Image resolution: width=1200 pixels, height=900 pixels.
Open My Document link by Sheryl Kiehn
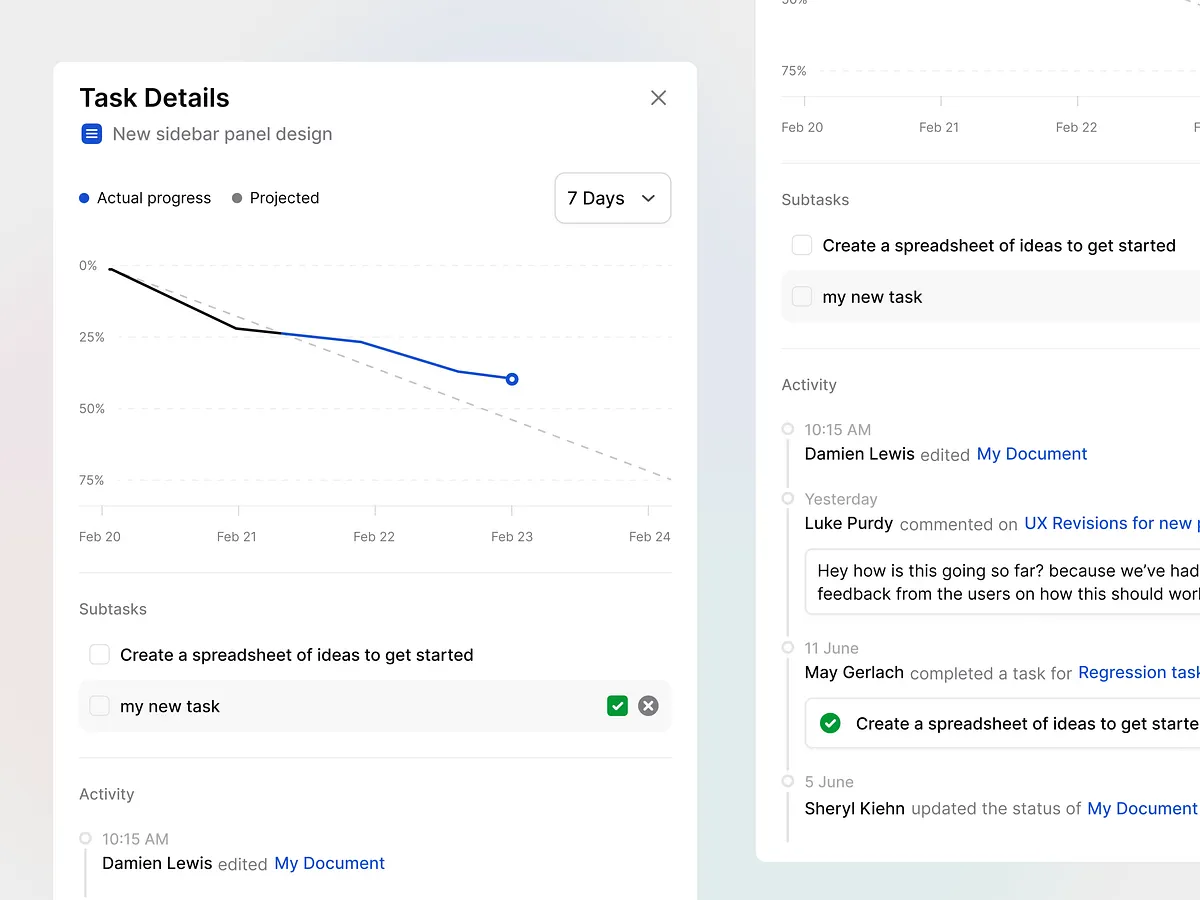[x=1142, y=808]
